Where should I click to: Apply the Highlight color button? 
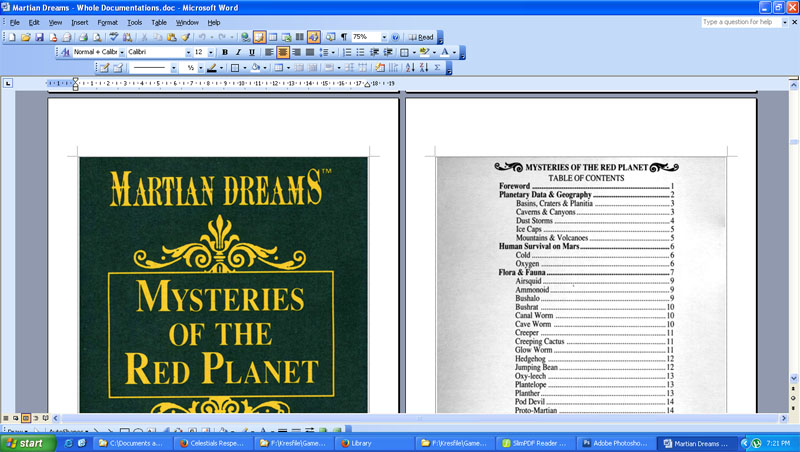pos(423,52)
